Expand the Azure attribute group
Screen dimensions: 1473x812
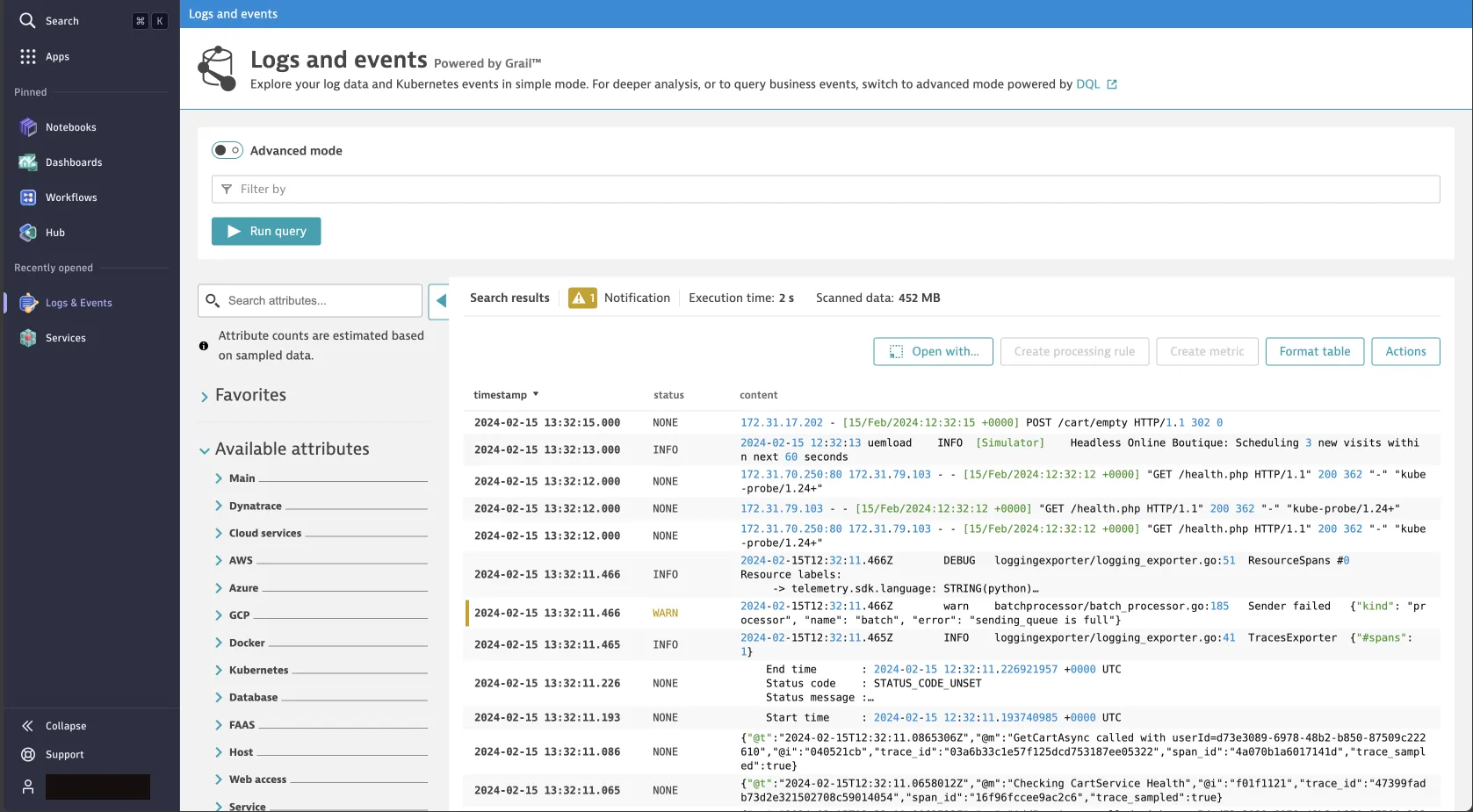pyautogui.click(x=219, y=588)
